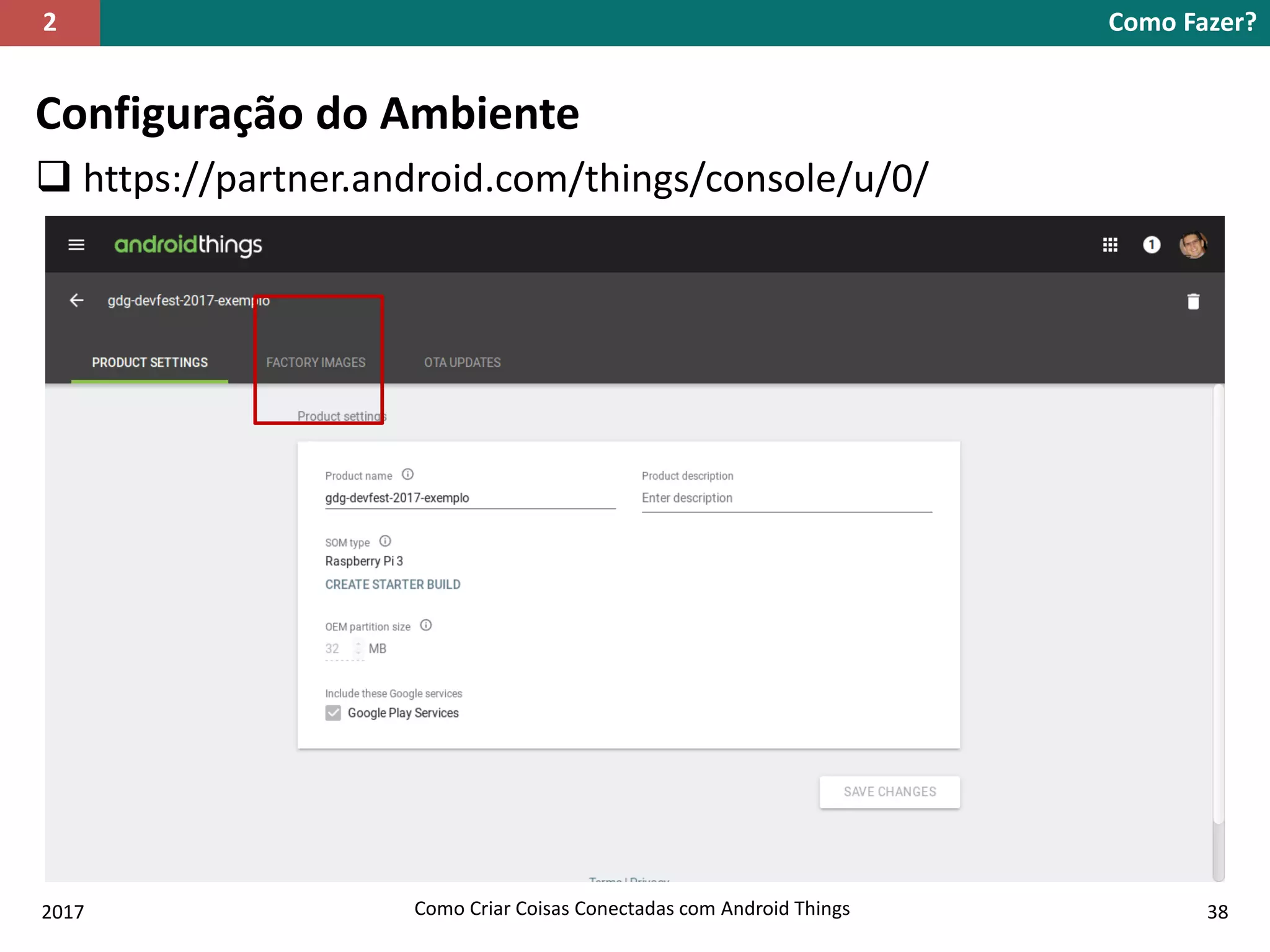
Task: Click the Include these Google services label
Action: [x=393, y=694]
